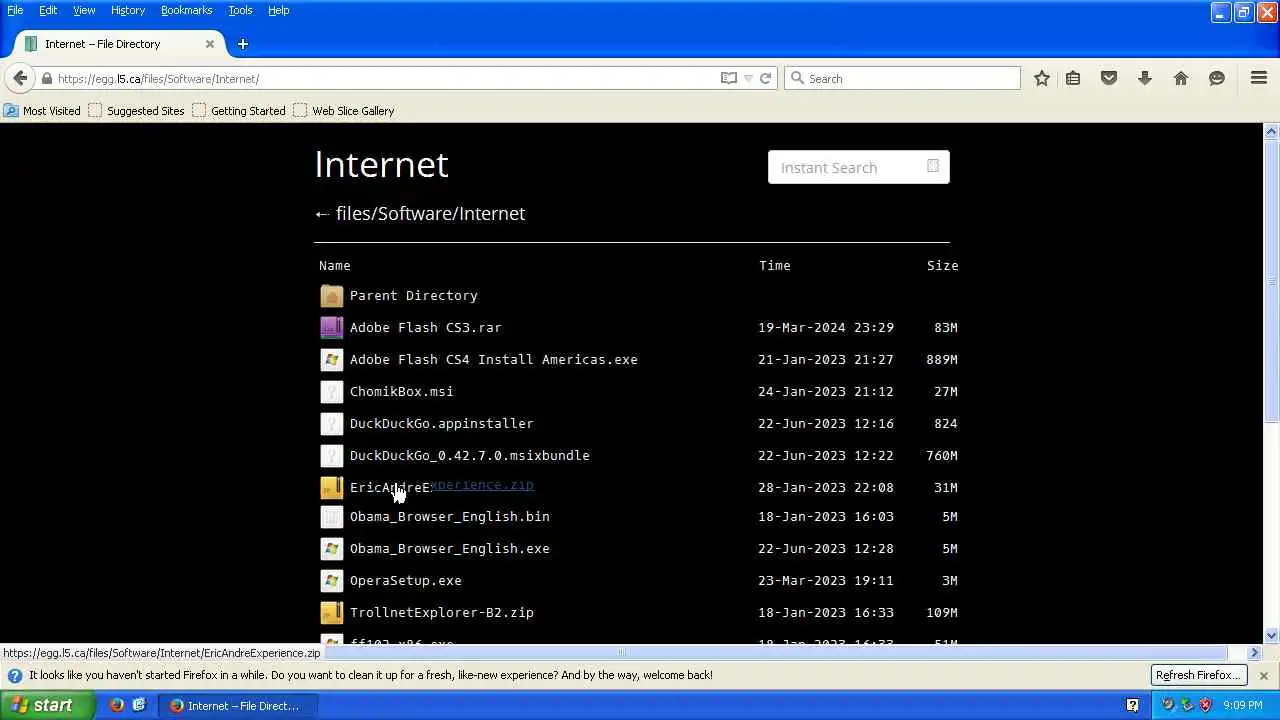The height and width of the screenshot is (720, 1280).
Task: Click the Parent Directory folder icon
Action: [x=331, y=296]
